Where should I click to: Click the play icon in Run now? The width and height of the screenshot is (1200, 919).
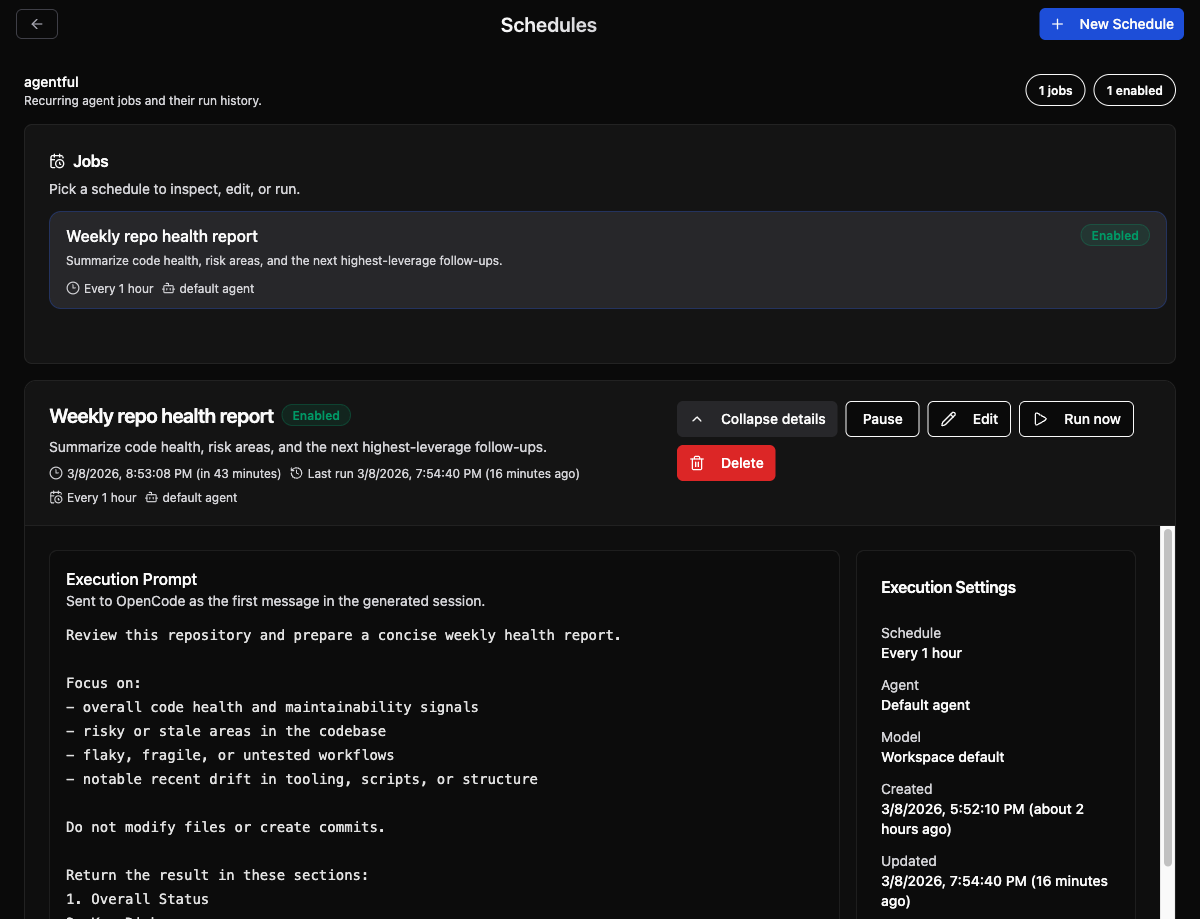point(1040,419)
